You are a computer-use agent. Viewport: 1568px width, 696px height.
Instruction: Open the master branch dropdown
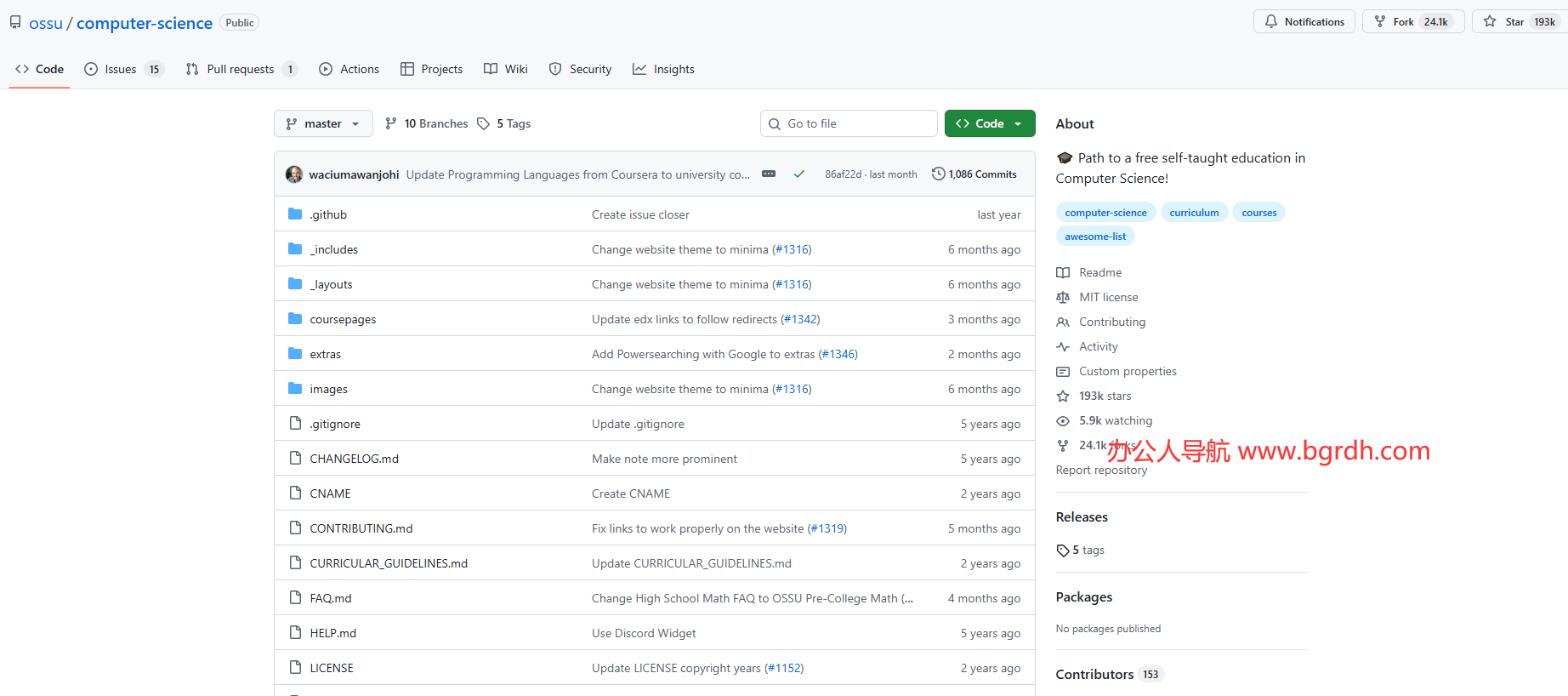point(323,123)
